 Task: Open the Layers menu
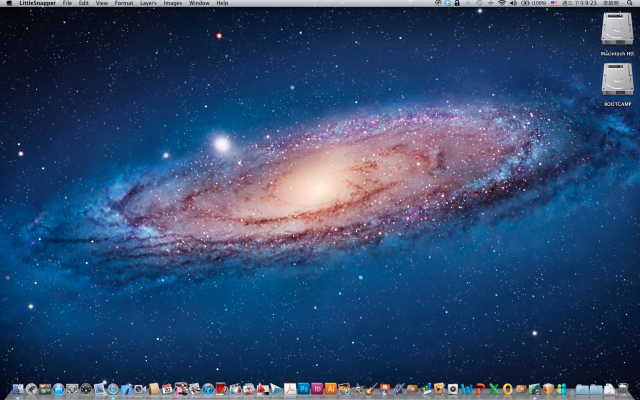148,3
